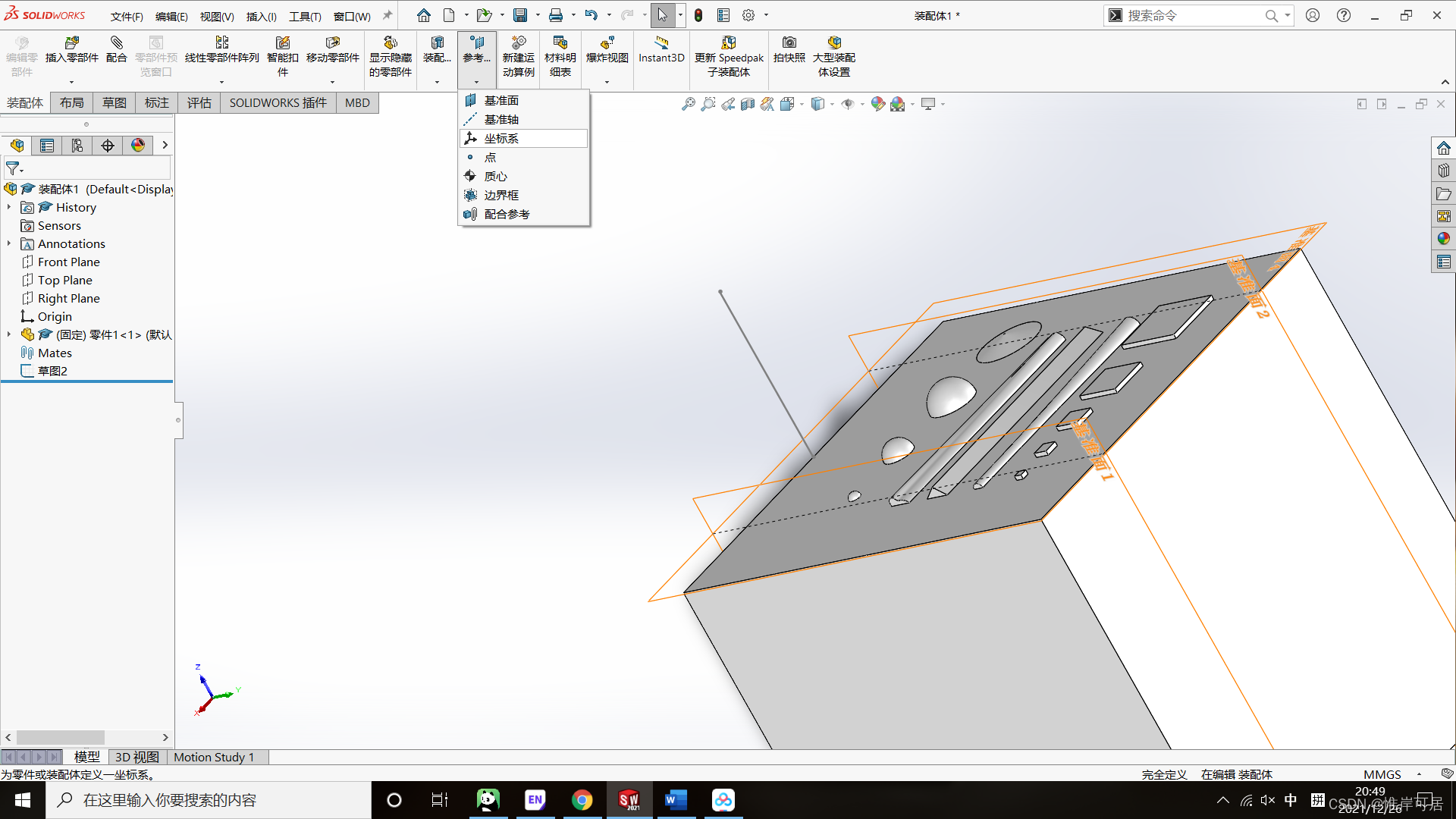Open the Reference Geometry (参考) dropdown arrow
Screen dimensions: 1456x819
coord(476,82)
